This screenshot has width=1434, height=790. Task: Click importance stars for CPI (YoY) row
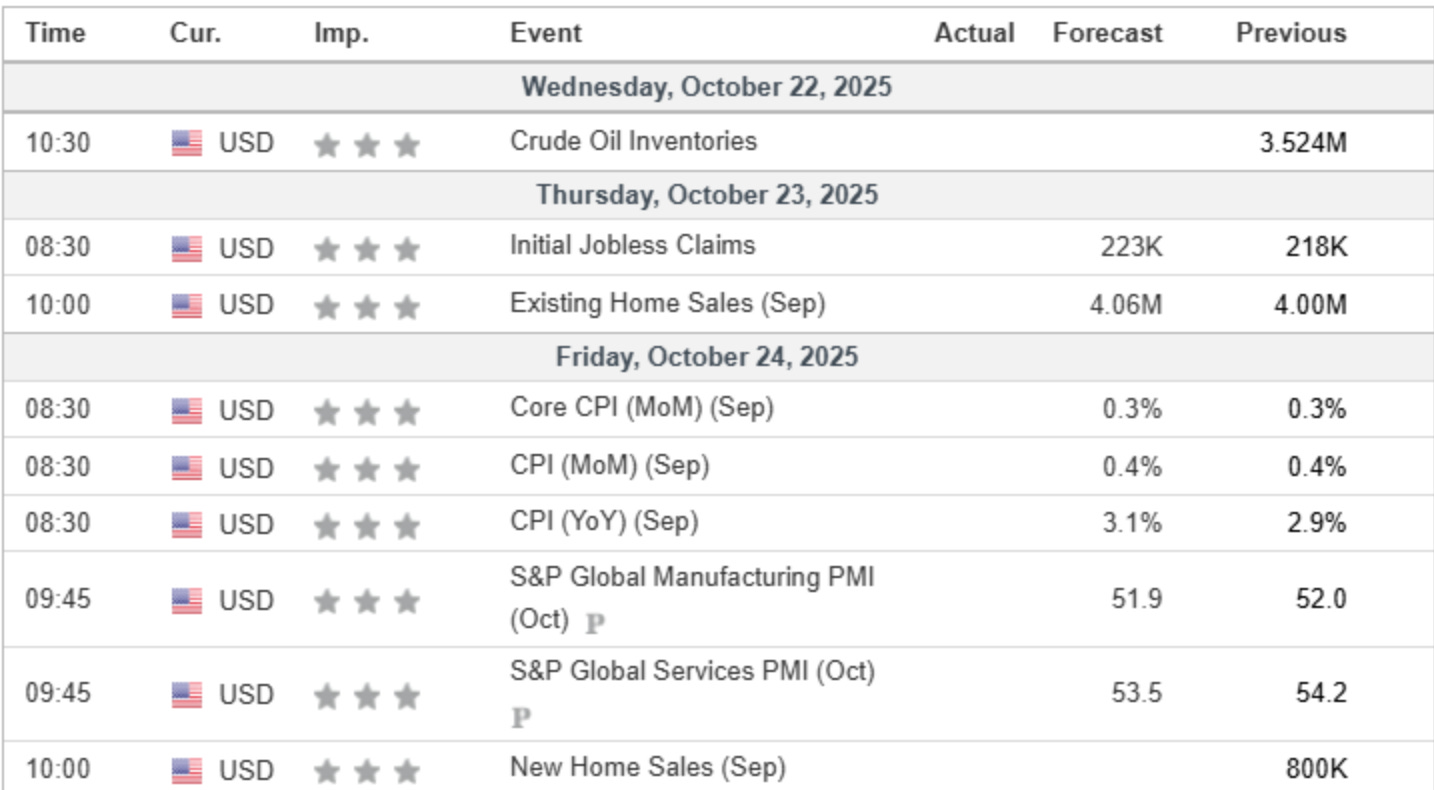(x=366, y=524)
